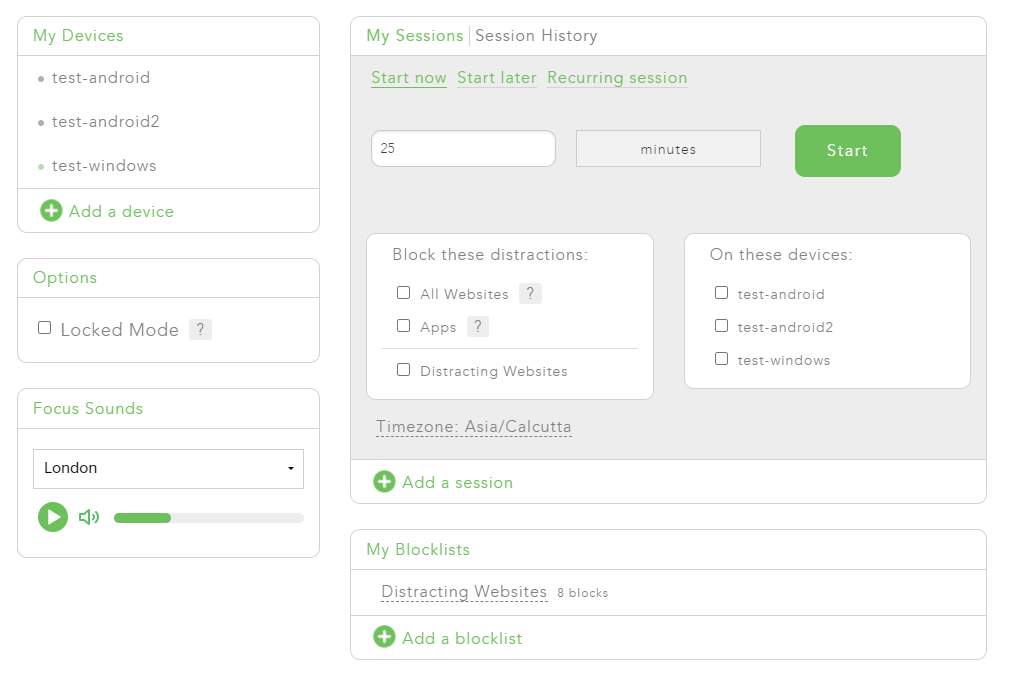Open the London focus sound dropdown
The height and width of the screenshot is (689, 1013).
pos(168,468)
